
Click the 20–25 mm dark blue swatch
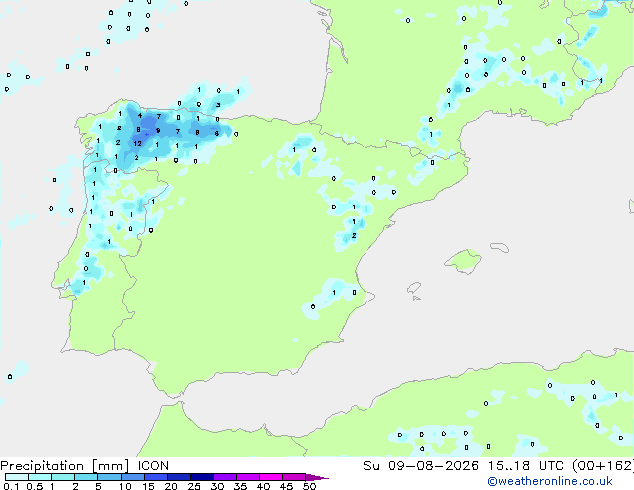tap(178, 477)
